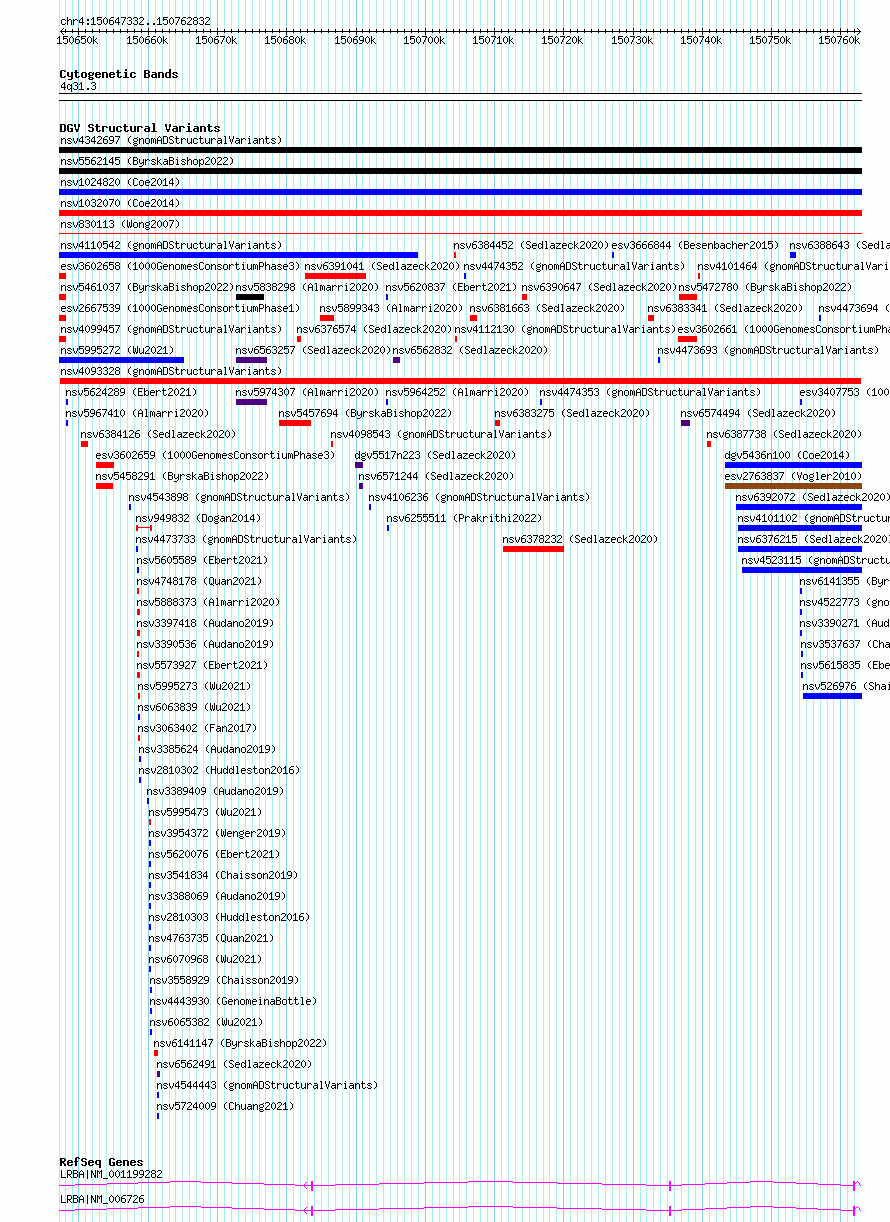Open nsv6381663 Sedlazeck2020 variant
Screen dimensions: 890x1222
(x=547, y=308)
